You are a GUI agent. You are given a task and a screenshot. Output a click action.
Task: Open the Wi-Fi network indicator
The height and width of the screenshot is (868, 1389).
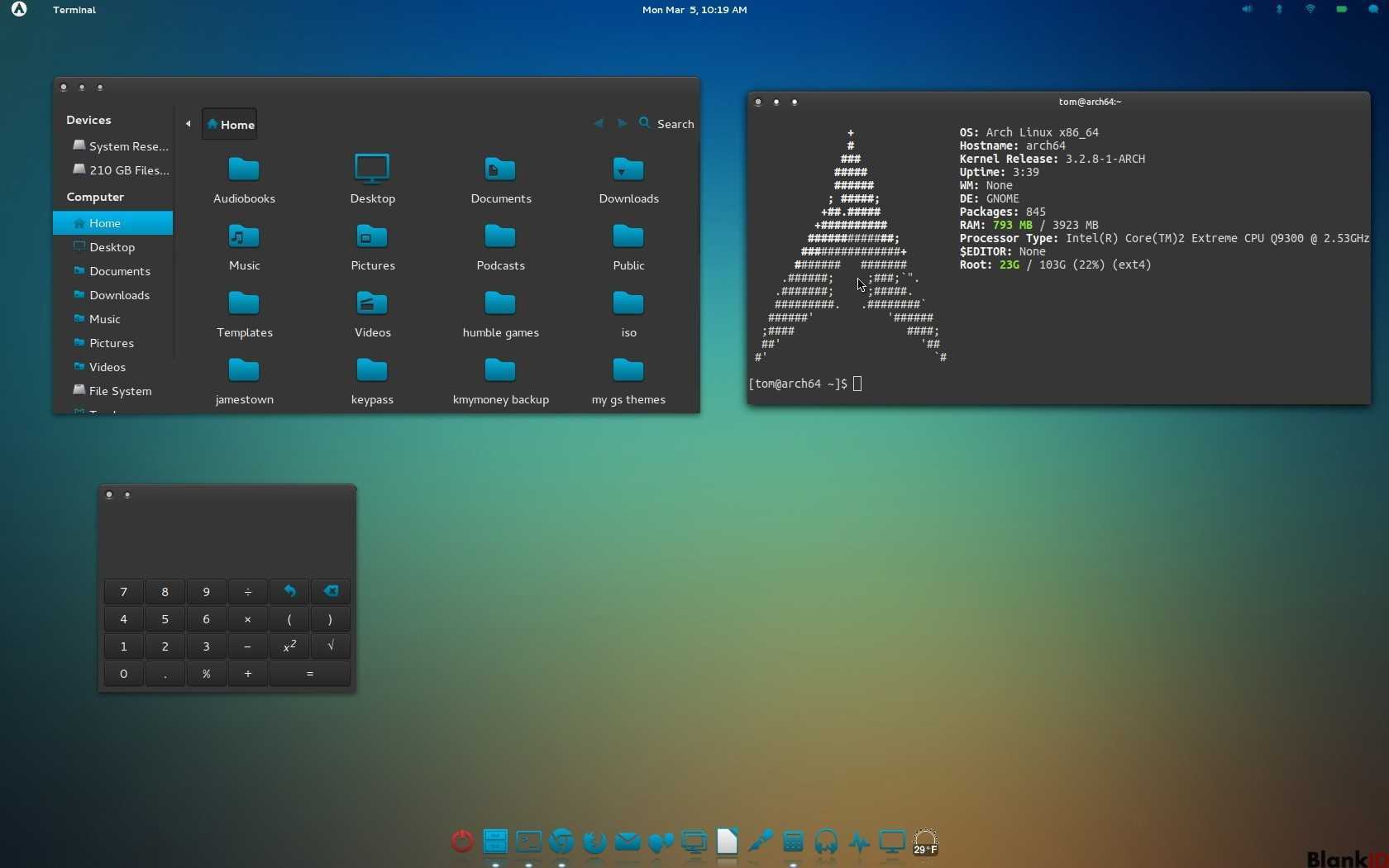1310,10
